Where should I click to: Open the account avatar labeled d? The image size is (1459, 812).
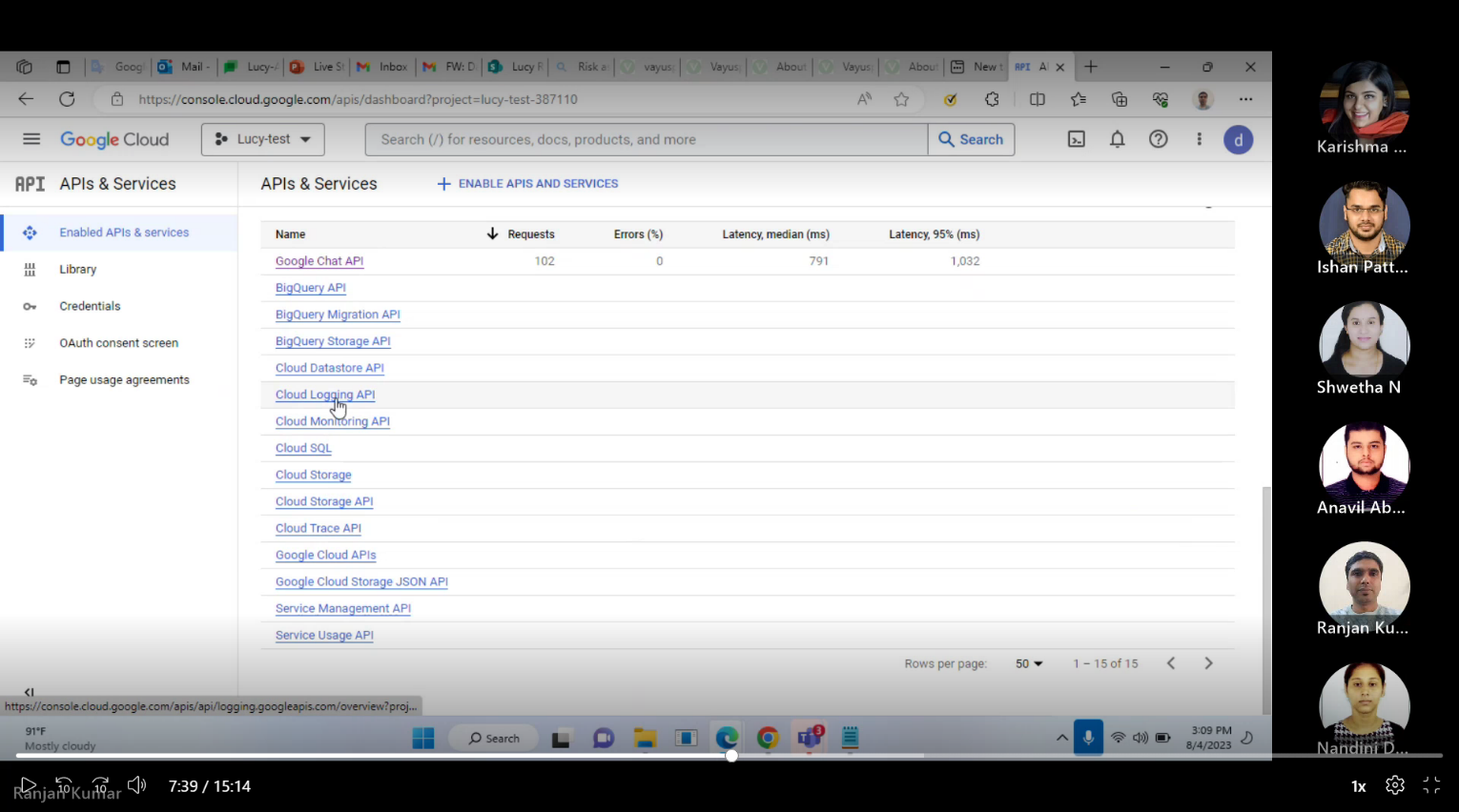point(1239,140)
